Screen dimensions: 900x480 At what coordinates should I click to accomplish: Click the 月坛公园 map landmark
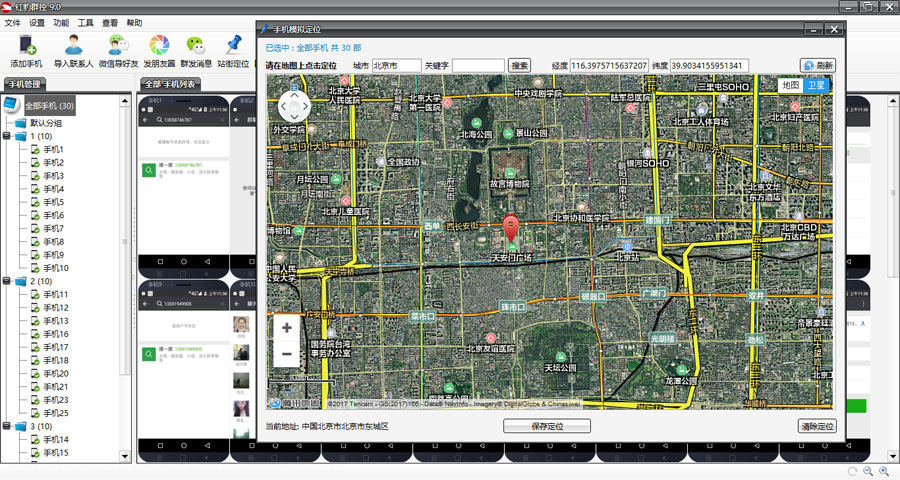[x=319, y=179]
